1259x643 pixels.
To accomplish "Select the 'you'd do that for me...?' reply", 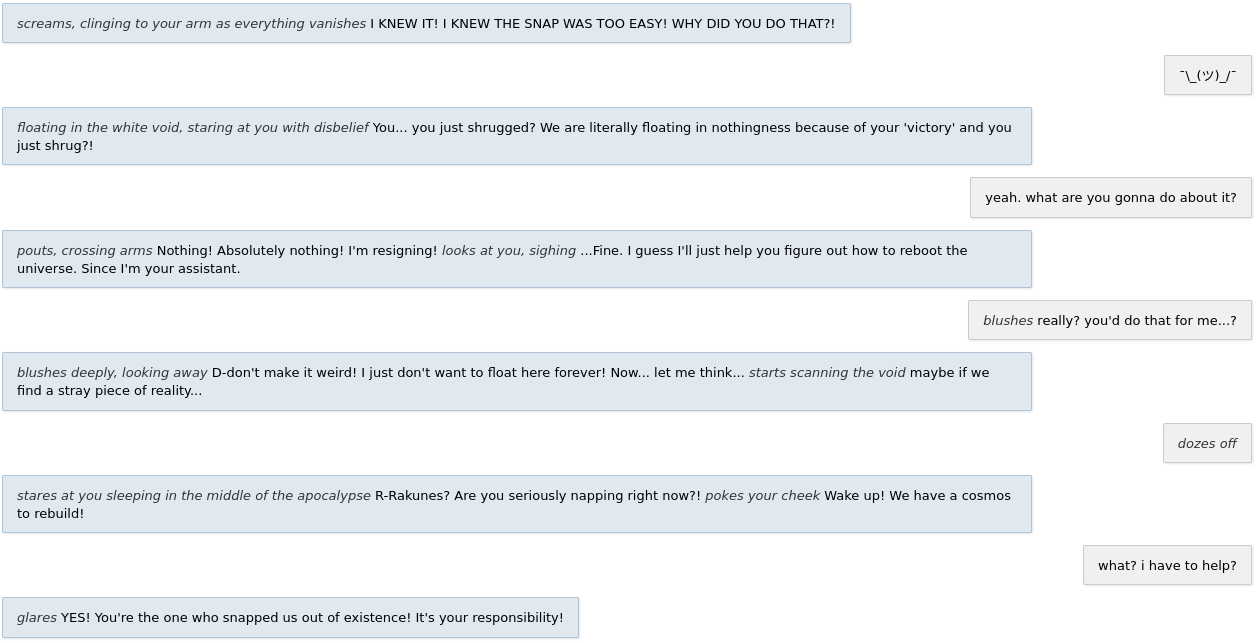I will click(x=1110, y=320).
